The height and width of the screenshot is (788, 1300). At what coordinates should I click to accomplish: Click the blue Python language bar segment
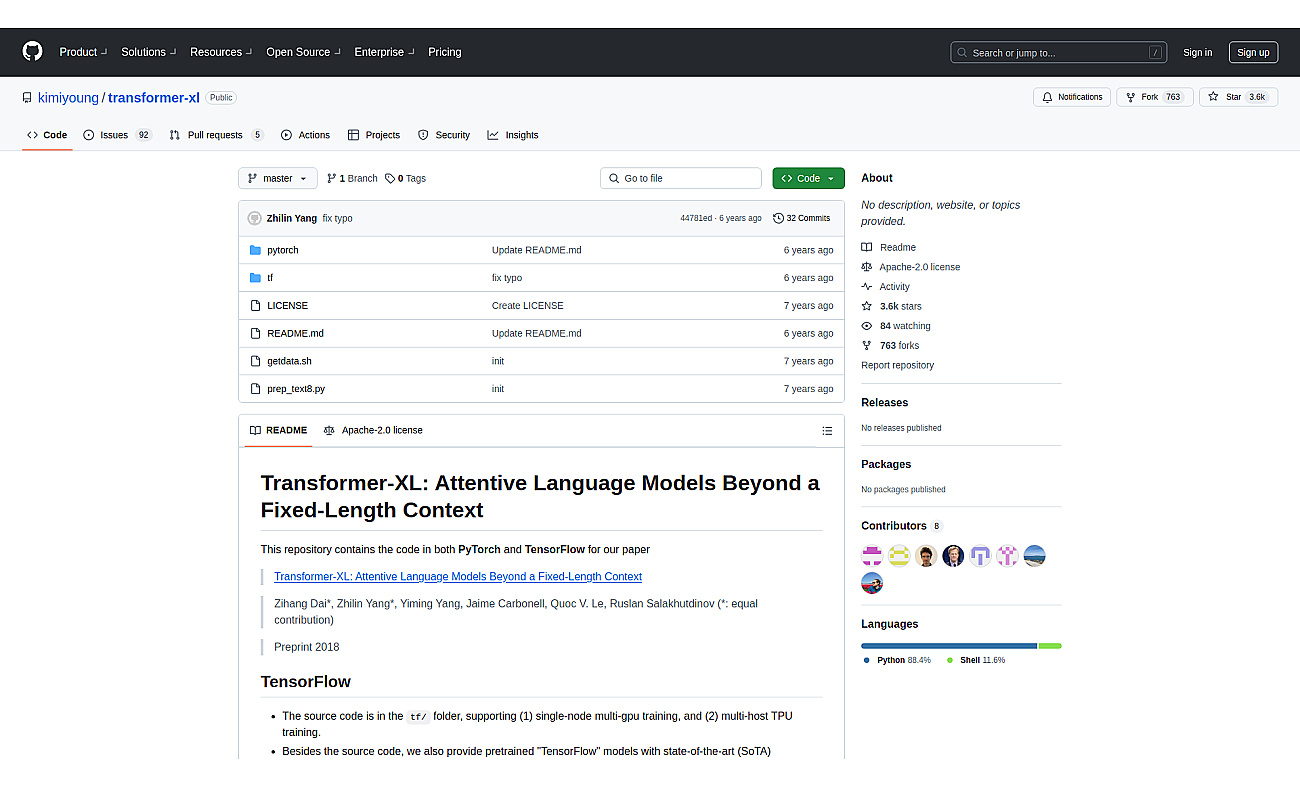coord(949,646)
